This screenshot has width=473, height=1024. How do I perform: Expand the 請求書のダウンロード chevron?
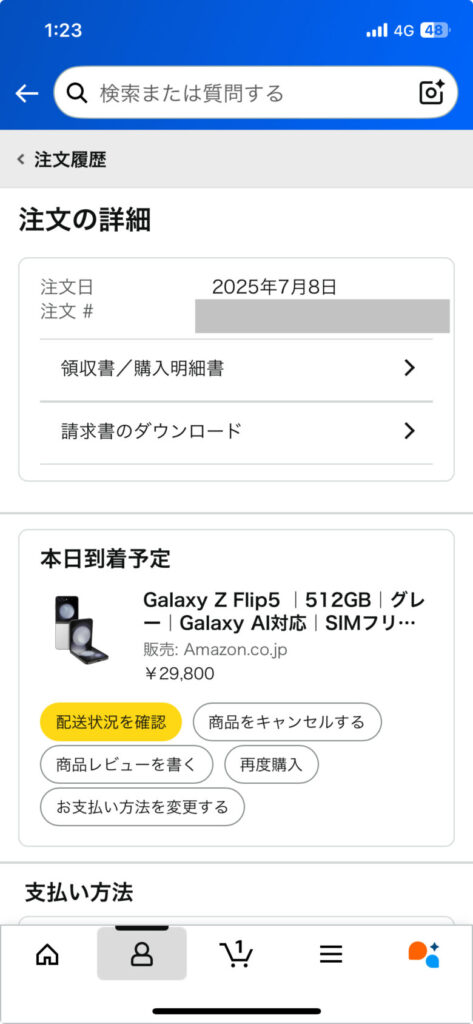tap(410, 431)
